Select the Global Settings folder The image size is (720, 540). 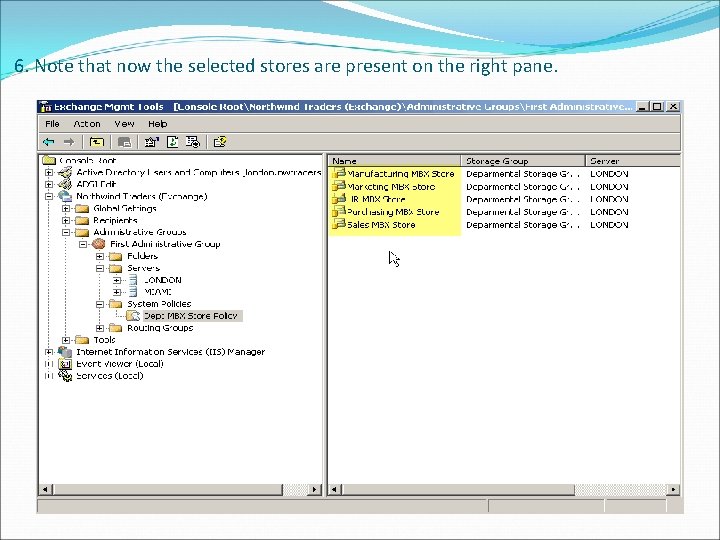(124, 208)
